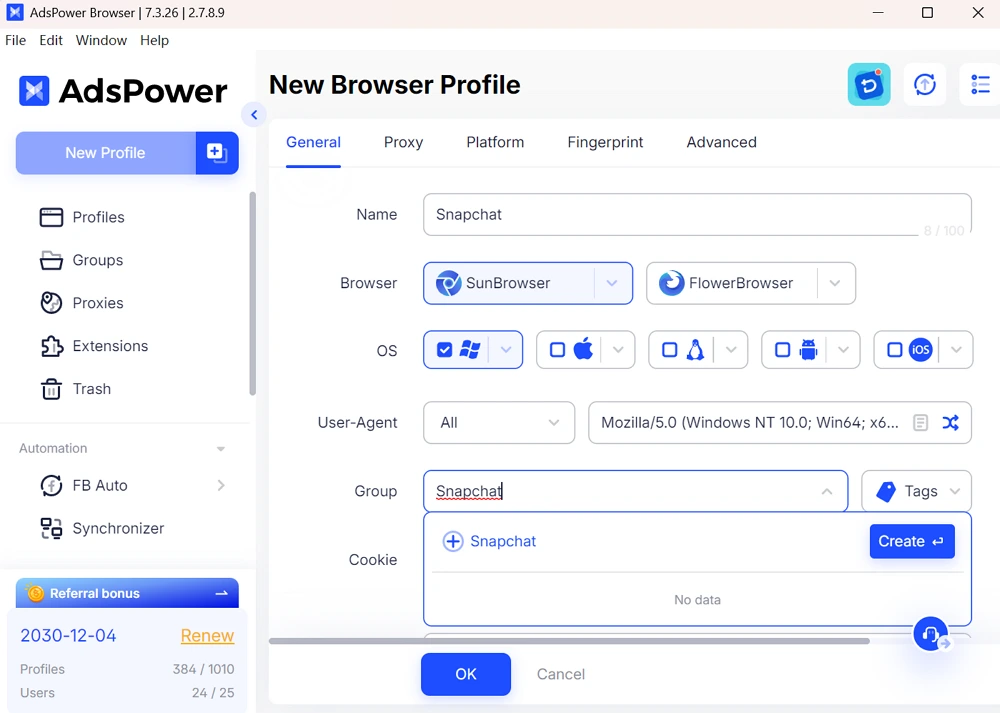Shuffle a random User-Agent
Image resolution: width=1000 pixels, height=713 pixels.
pyautogui.click(x=950, y=422)
